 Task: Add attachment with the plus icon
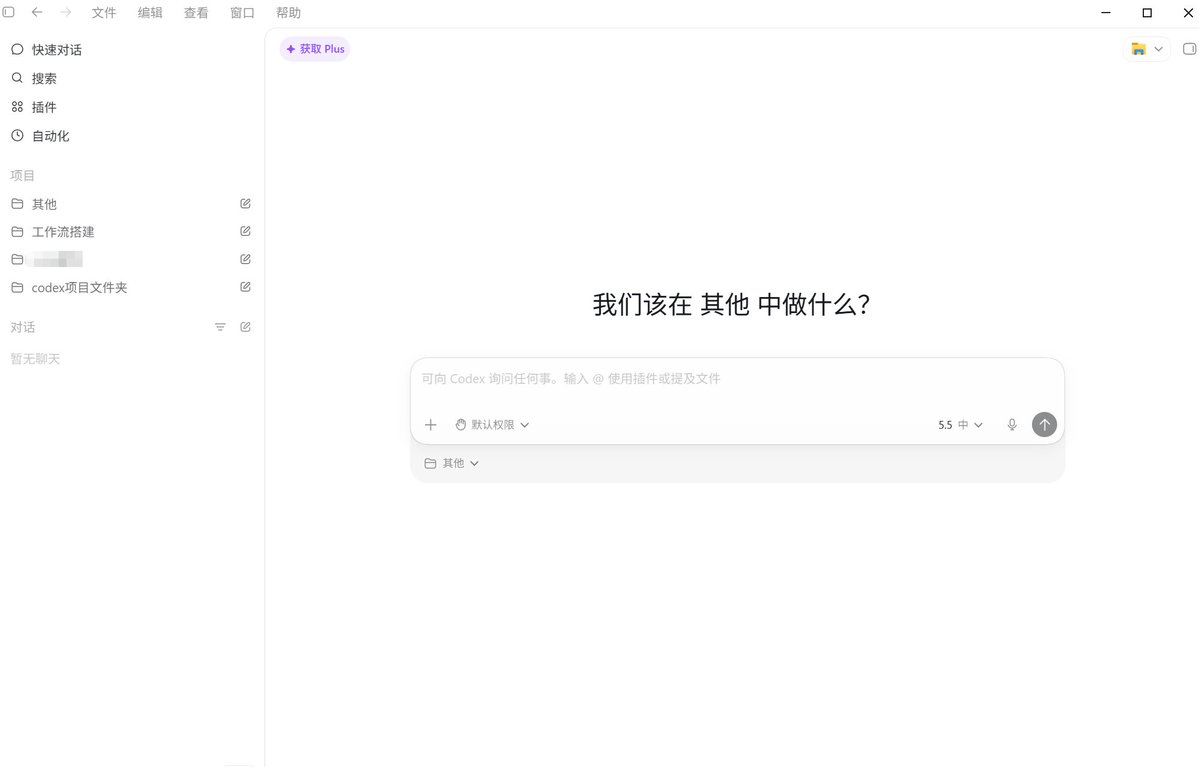[x=431, y=424]
